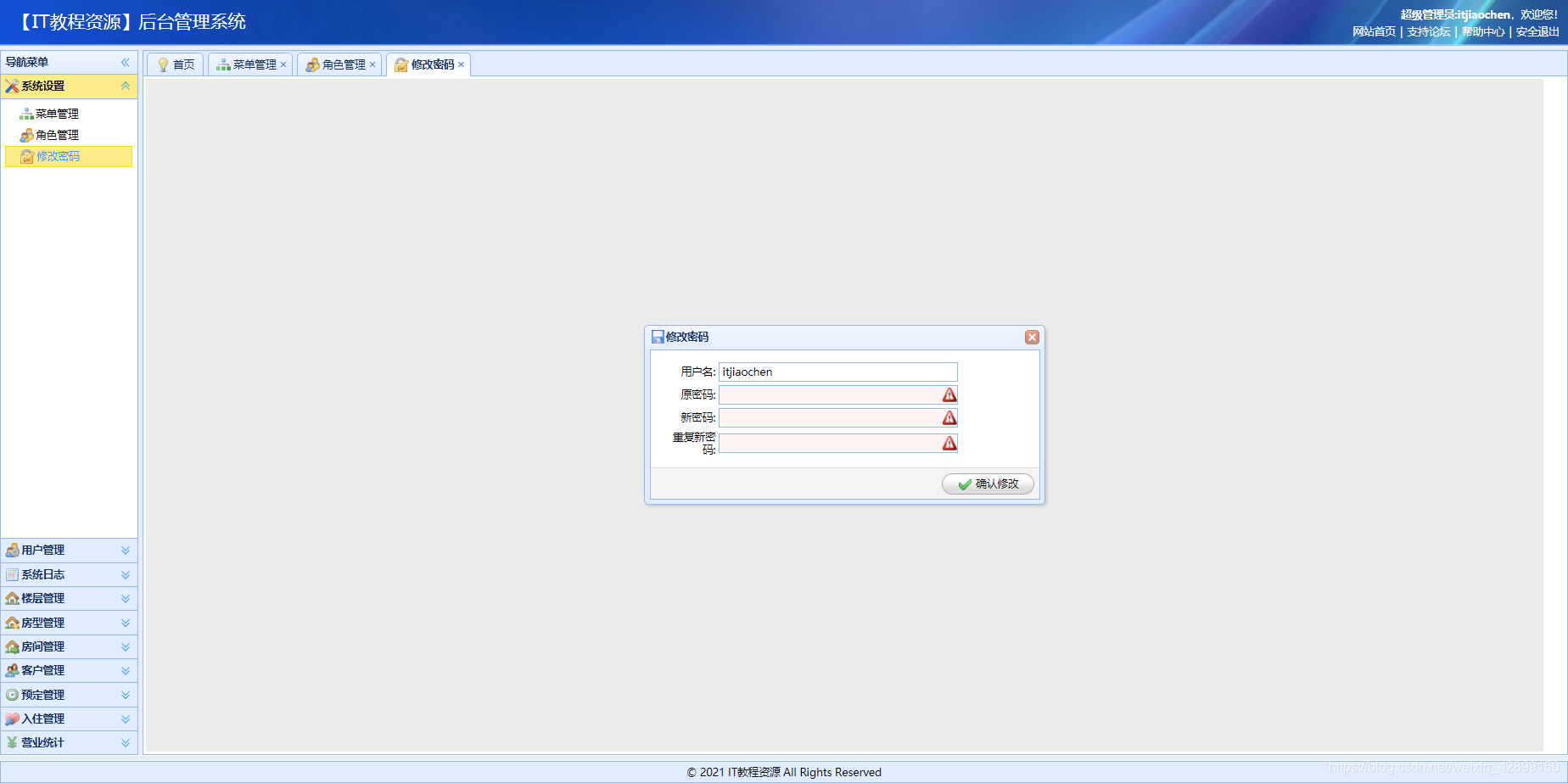Click the warning icon in 原密码 field
1568x783 pixels.
pyautogui.click(x=949, y=394)
